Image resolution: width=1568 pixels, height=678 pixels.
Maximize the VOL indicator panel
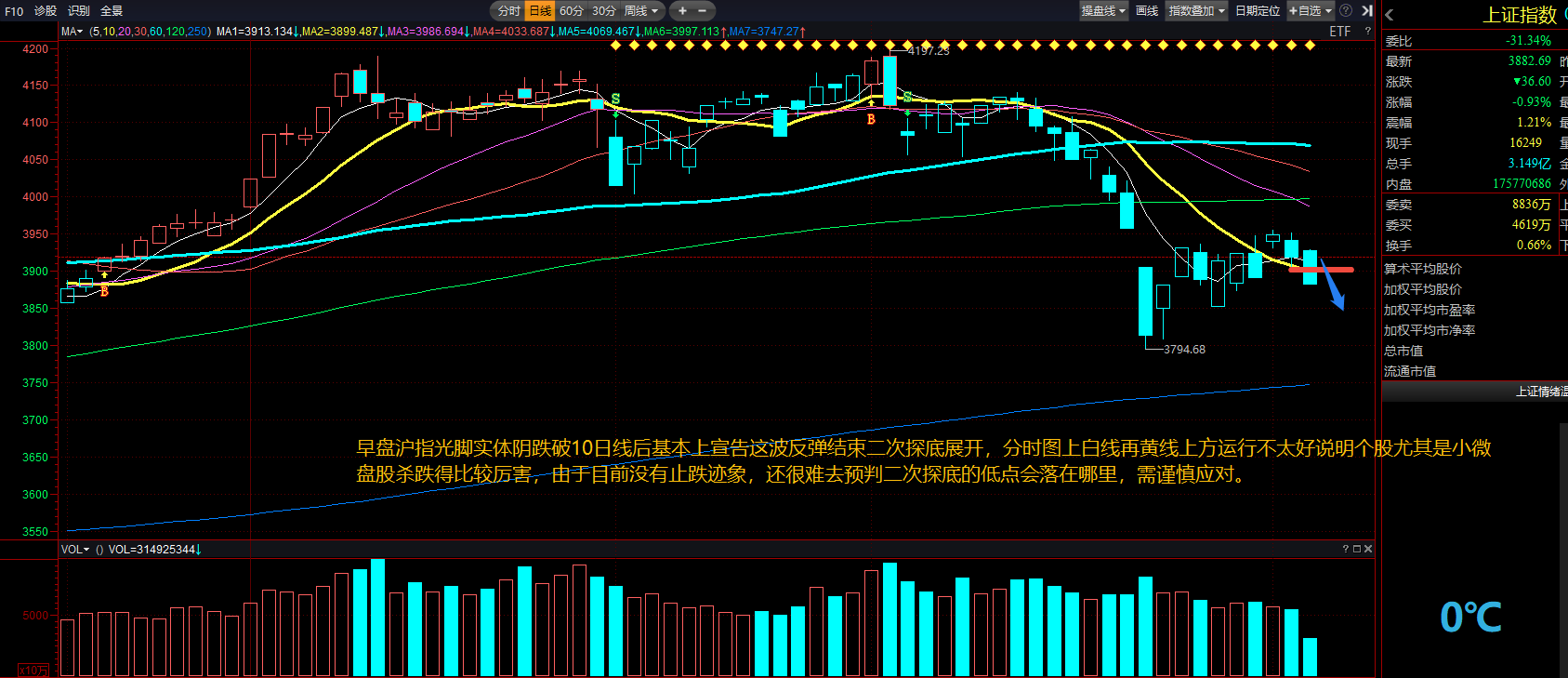[x=1357, y=550]
